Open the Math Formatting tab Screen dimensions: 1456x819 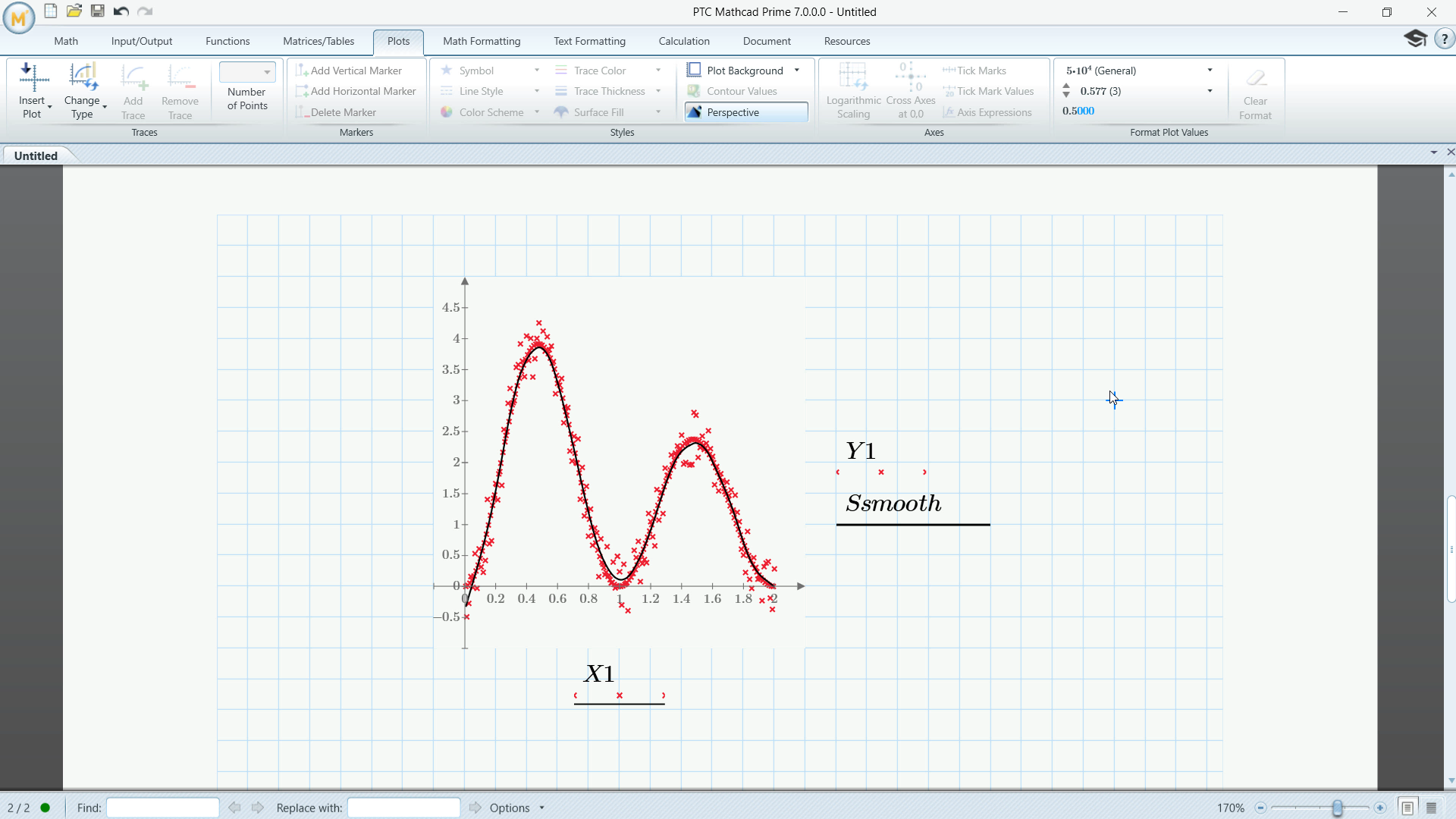[x=482, y=41]
